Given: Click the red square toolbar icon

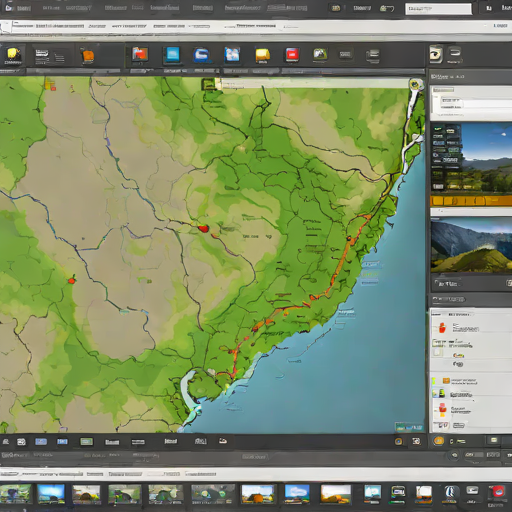Looking at the screenshot, I should click(x=292, y=54).
